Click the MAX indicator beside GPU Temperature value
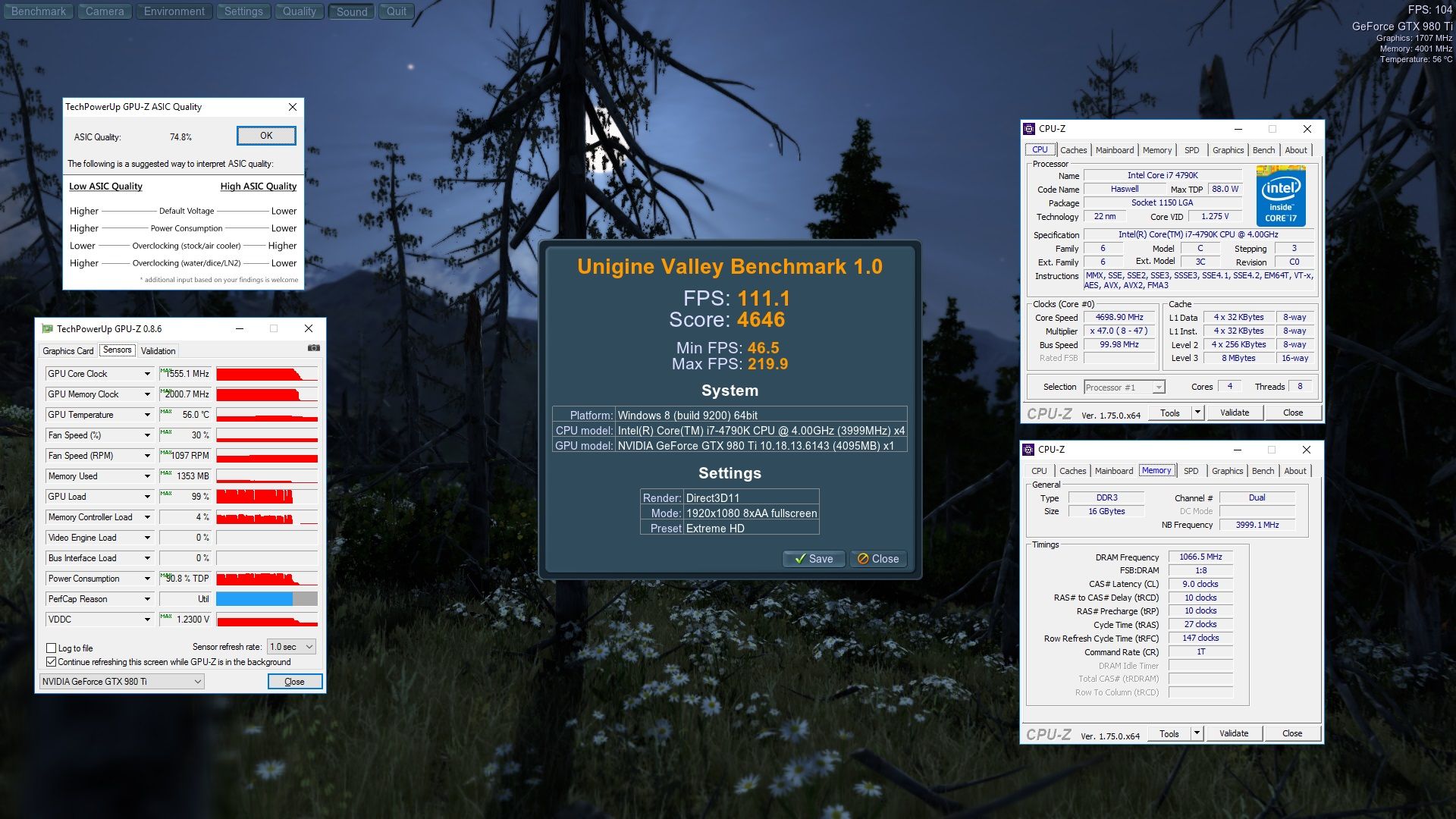This screenshot has width=1456, height=819. (x=166, y=412)
